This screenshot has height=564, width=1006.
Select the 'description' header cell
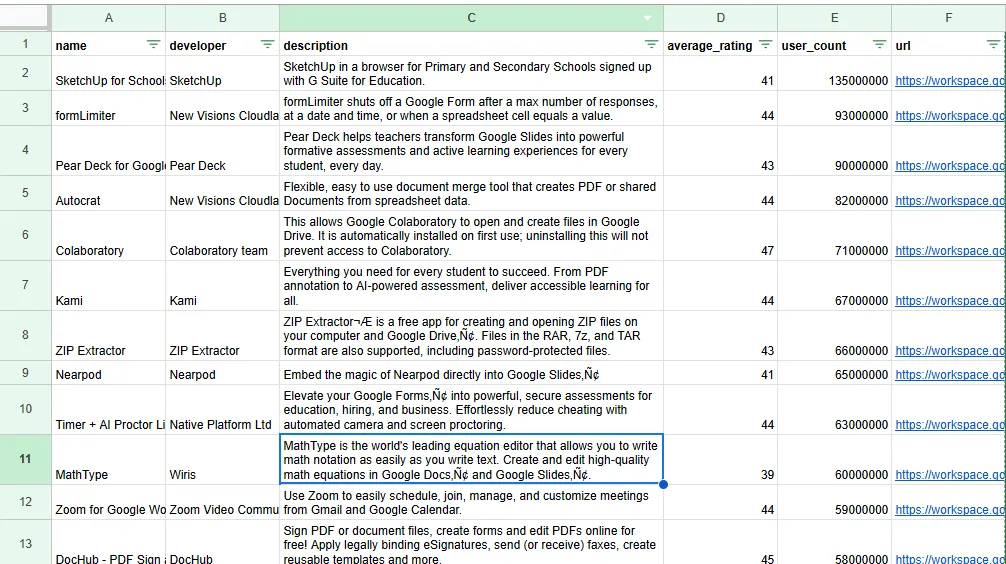point(472,44)
